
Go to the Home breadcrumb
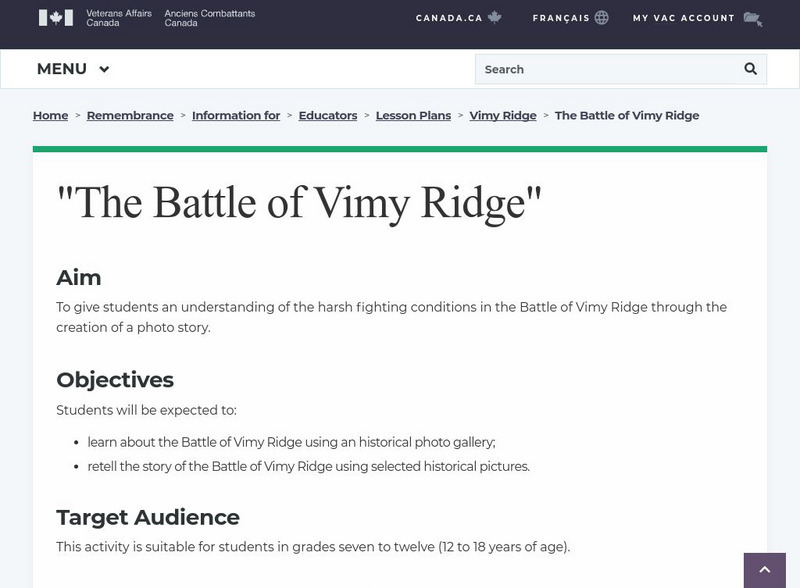click(x=50, y=115)
